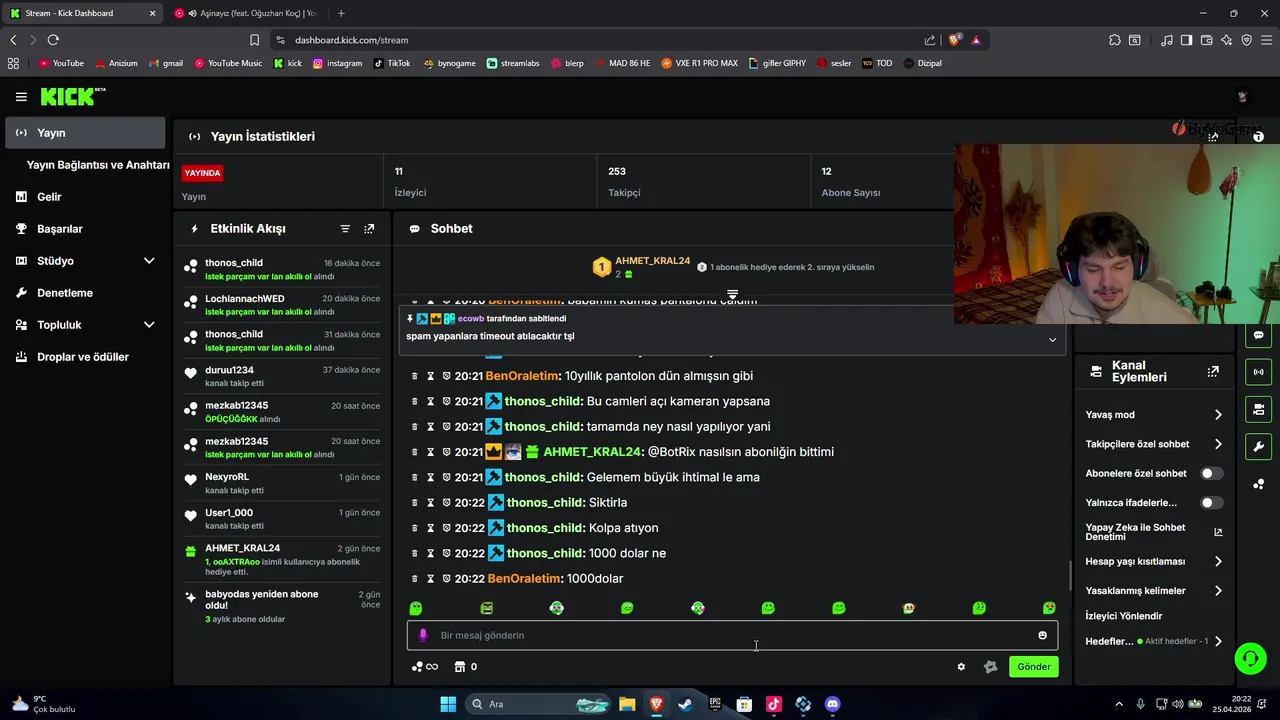Open File Explorer from the taskbar
The image size is (1280, 720).
coord(627,704)
